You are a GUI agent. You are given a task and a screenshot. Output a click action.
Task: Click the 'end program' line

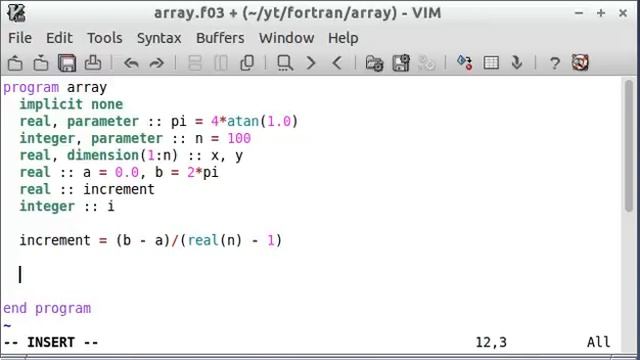(47, 309)
